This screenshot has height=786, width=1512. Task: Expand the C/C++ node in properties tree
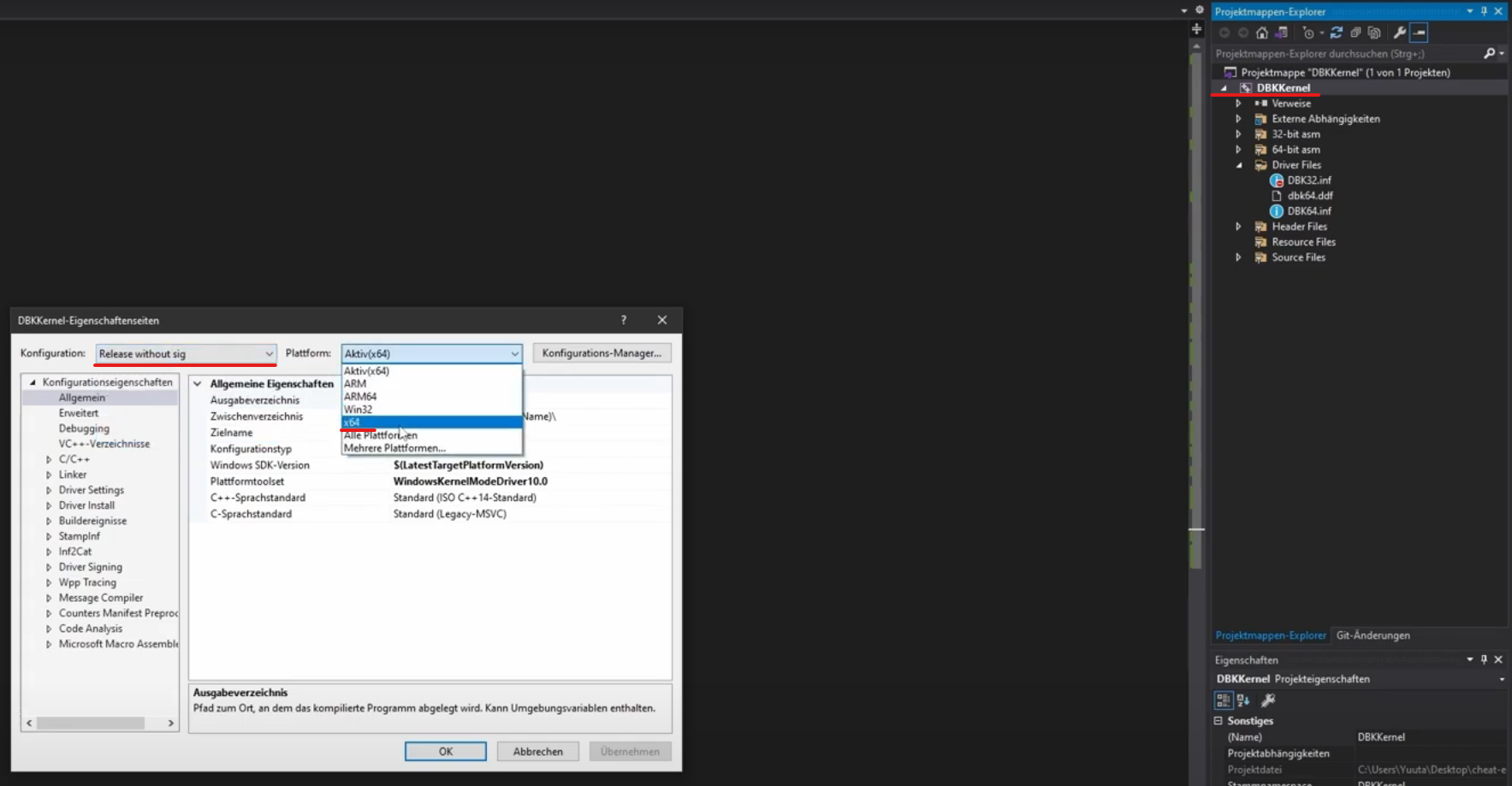coord(49,459)
